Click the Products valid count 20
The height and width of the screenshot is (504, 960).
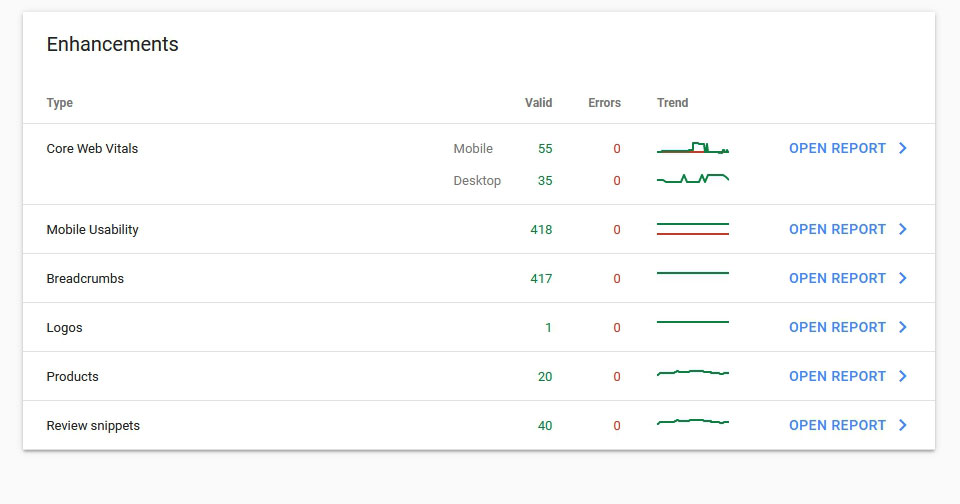click(545, 377)
